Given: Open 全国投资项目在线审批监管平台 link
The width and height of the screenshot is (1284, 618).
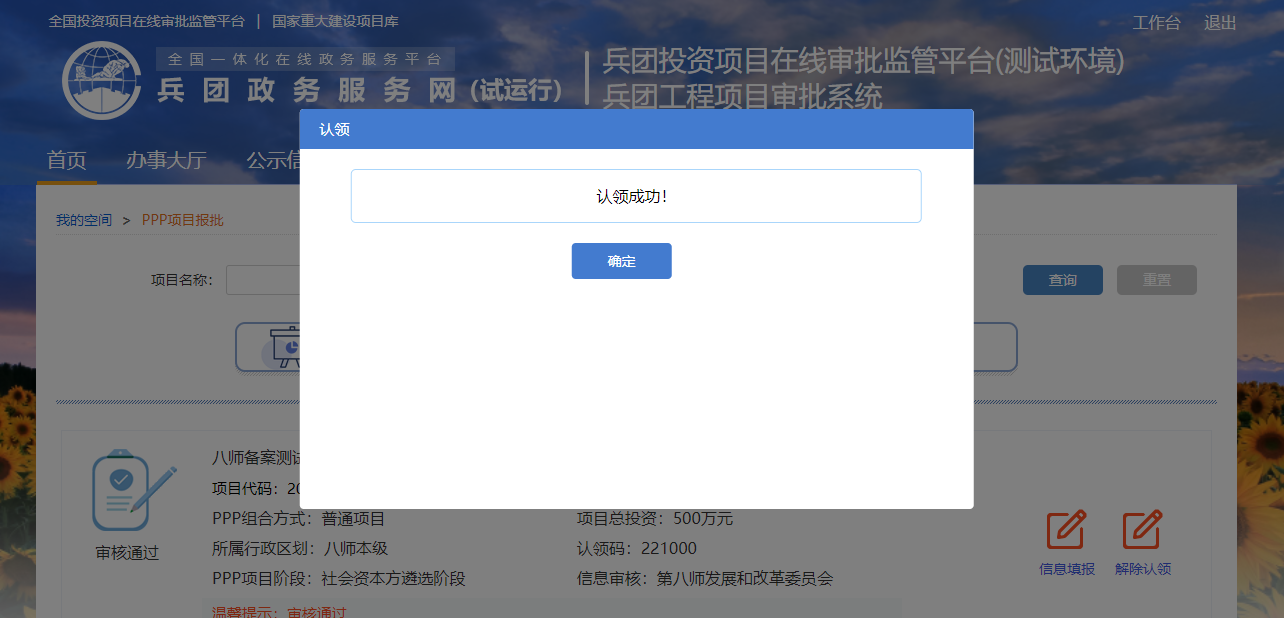Looking at the screenshot, I should [x=146, y=21].
